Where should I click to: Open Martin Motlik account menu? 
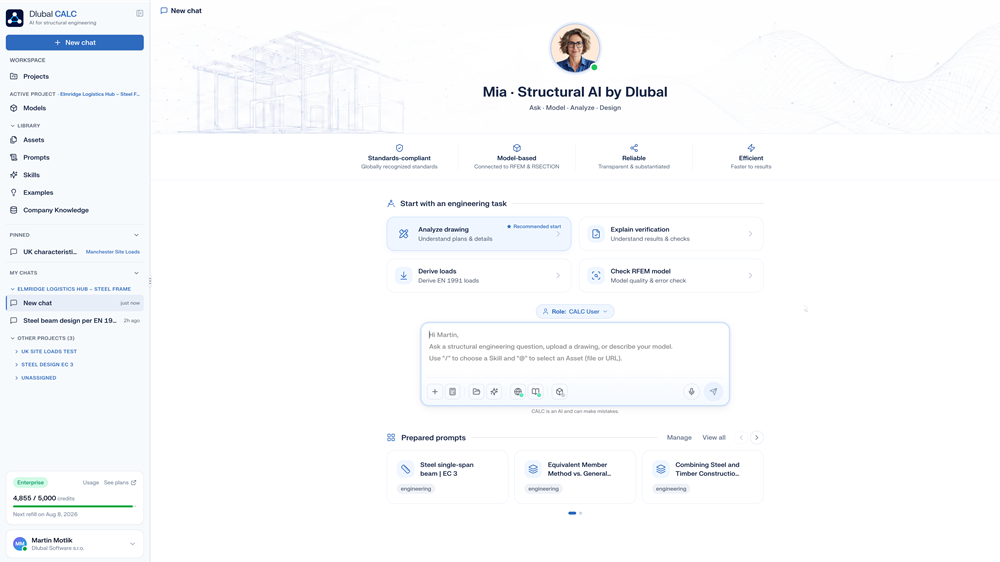tap(75, 544)
